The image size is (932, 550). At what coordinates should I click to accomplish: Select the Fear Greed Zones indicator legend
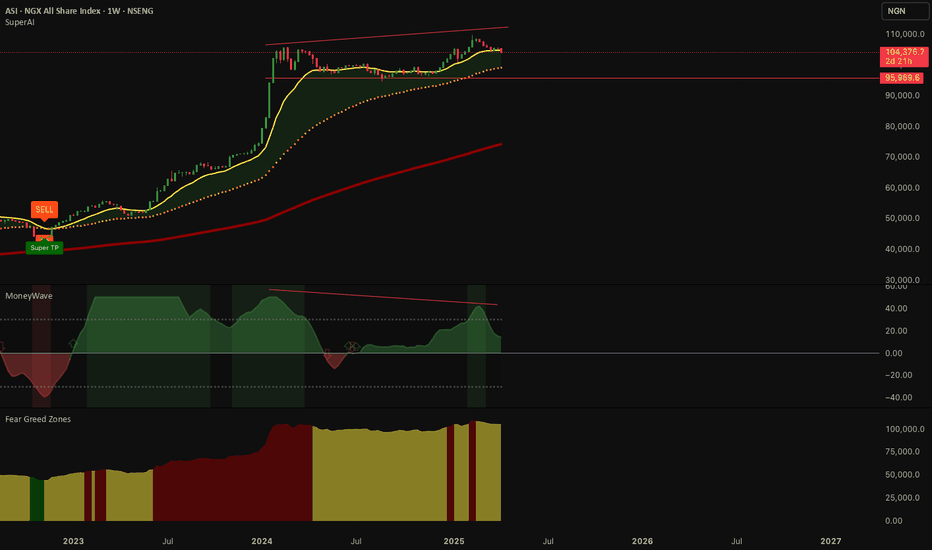click(x=38, y=419)
